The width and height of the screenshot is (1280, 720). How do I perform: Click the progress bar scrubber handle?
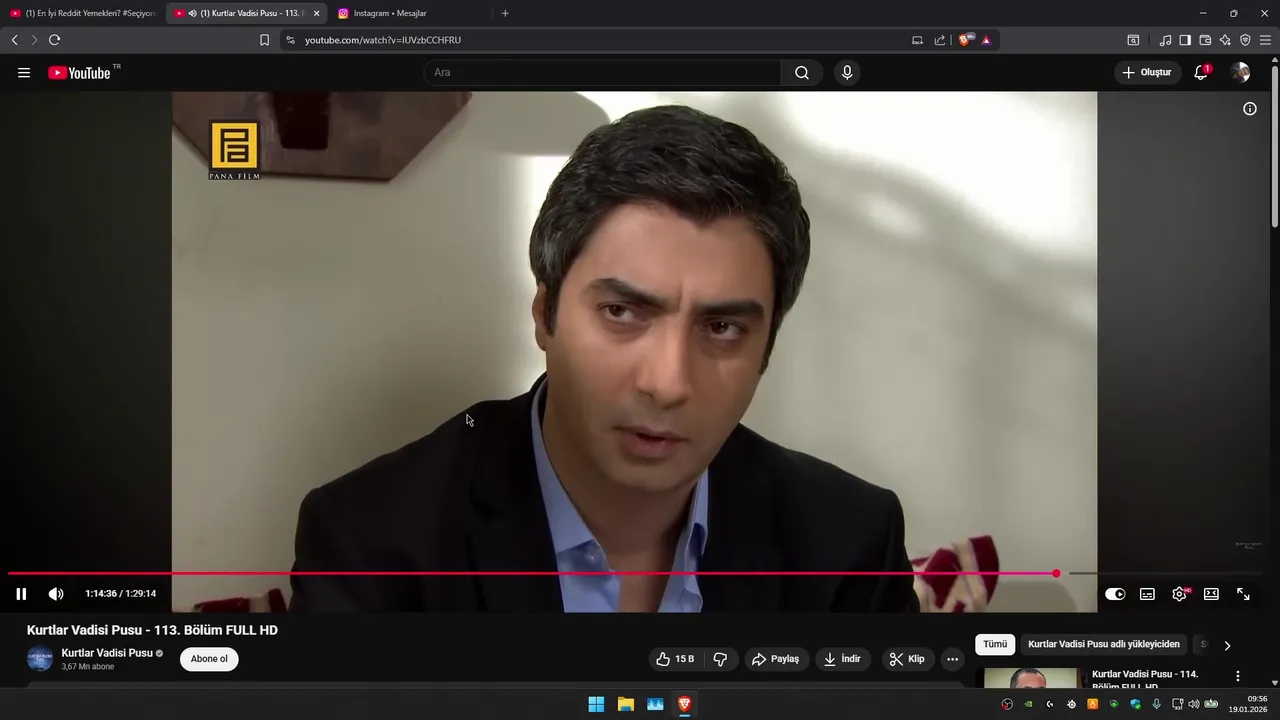point(1056,573)
